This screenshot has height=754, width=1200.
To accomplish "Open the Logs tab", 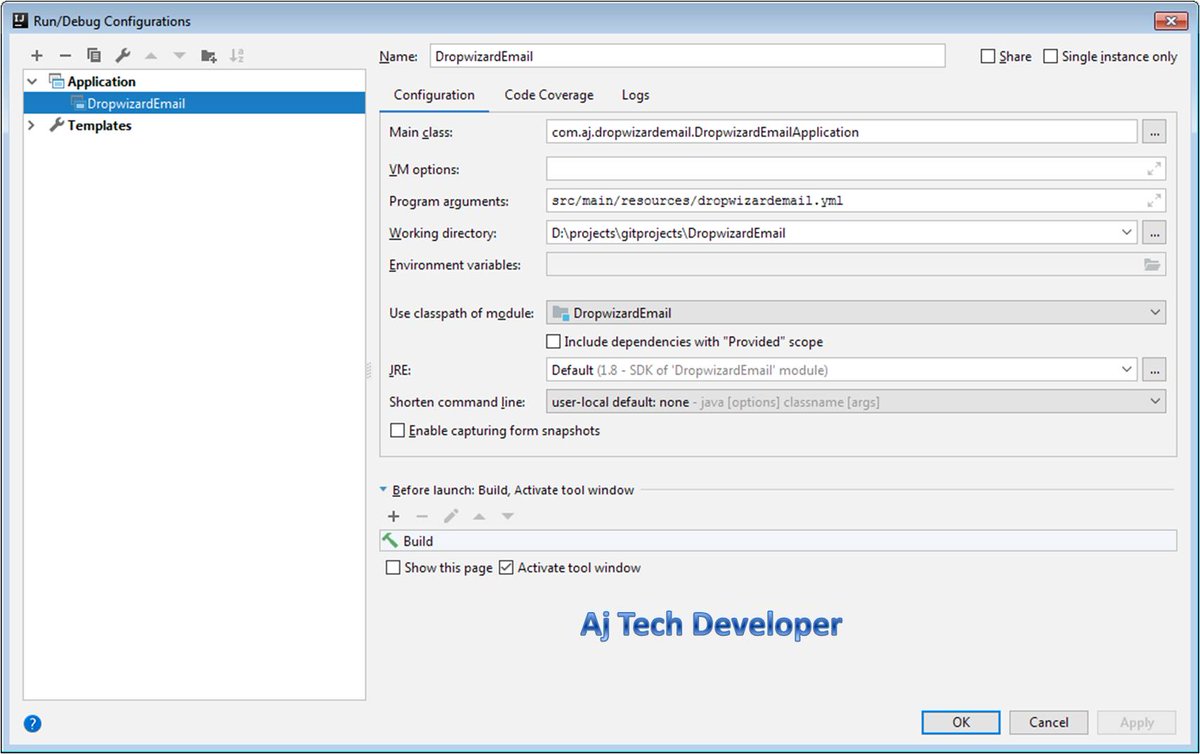I will click(635, 95).
